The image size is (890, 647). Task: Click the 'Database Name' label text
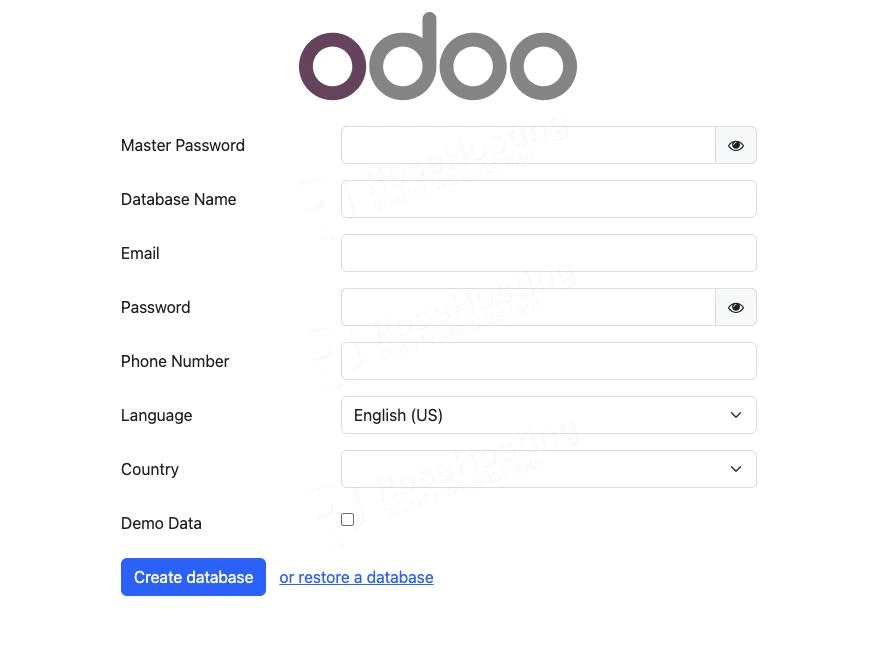coord(179,199)
